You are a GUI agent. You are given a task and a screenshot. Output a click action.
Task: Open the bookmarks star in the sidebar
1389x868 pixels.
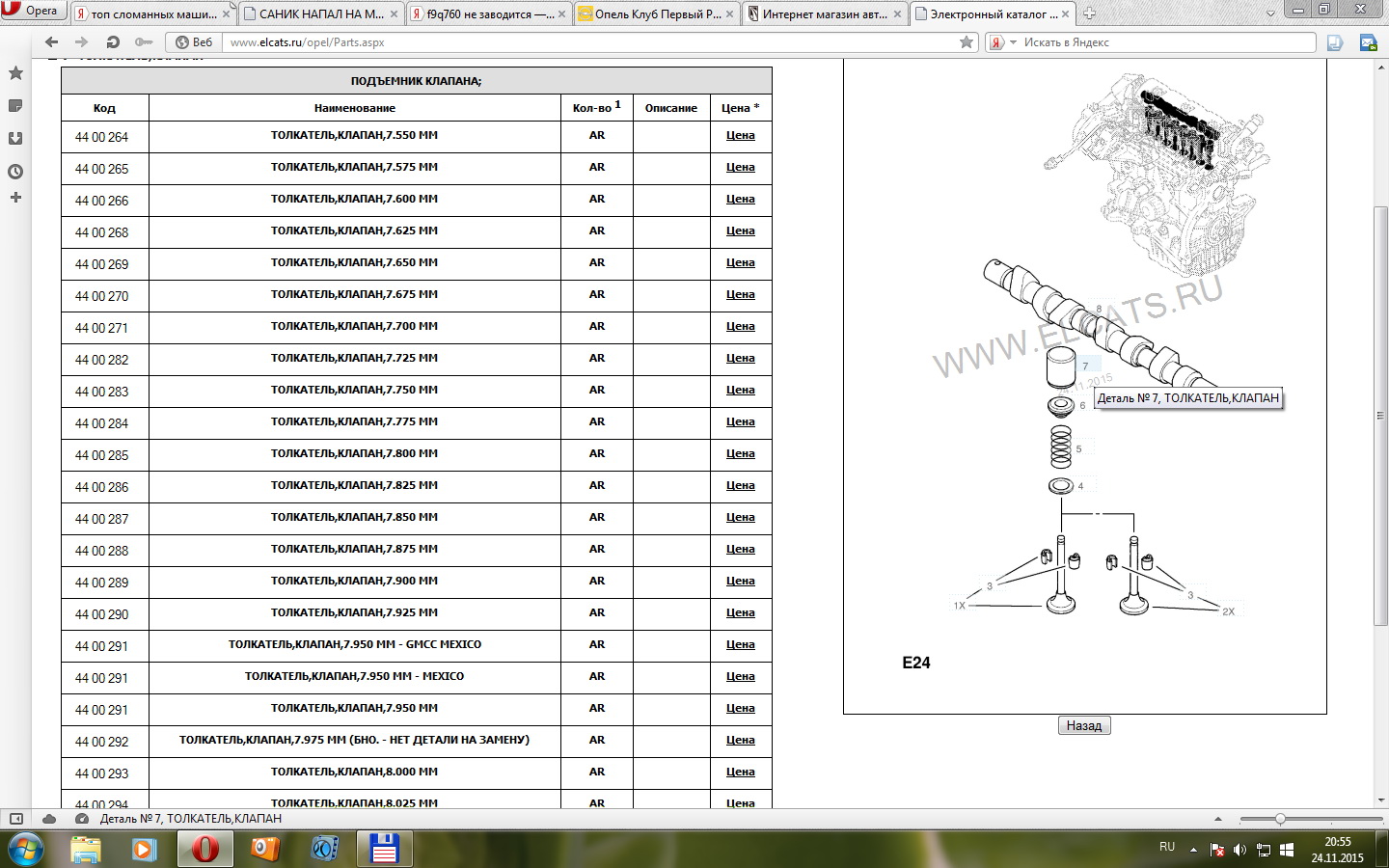click(15, 73)
